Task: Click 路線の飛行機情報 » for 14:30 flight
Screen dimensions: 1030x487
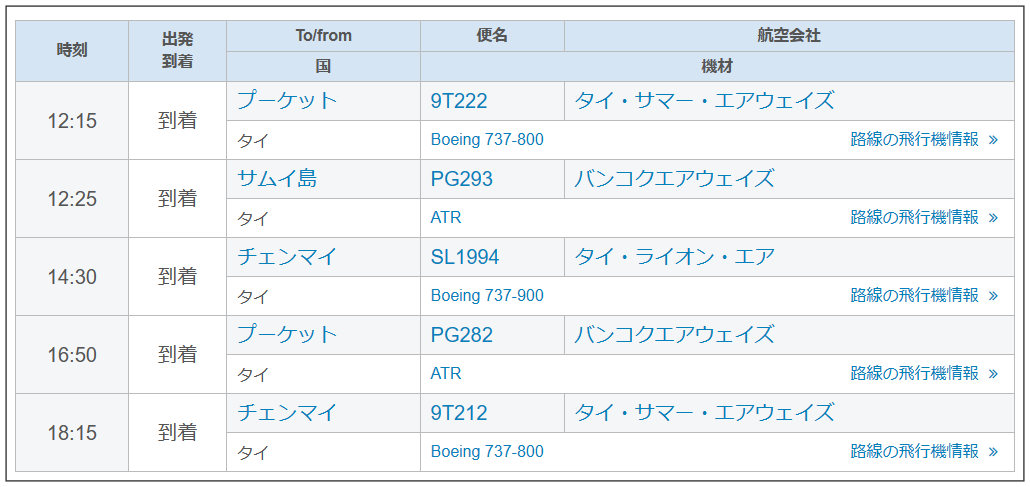Action: click(x=924, y=296)
